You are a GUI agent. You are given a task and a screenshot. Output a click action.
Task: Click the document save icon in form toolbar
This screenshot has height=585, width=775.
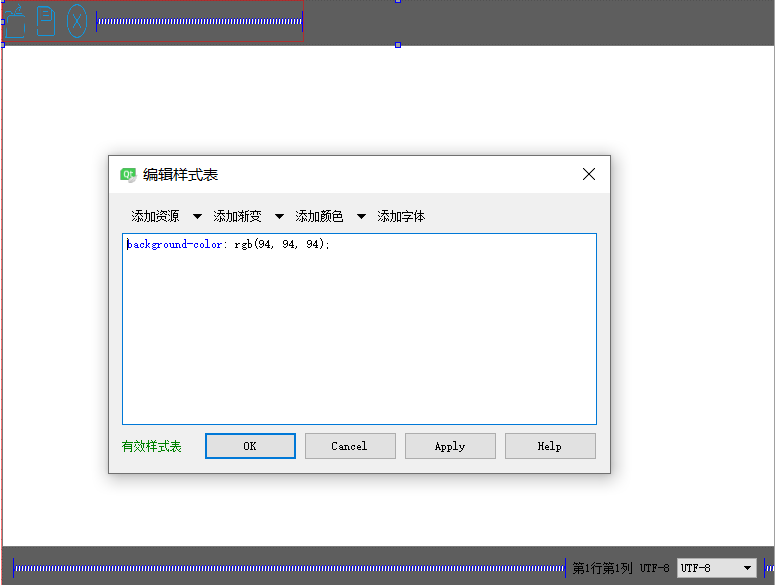click(x=46, y=21)
